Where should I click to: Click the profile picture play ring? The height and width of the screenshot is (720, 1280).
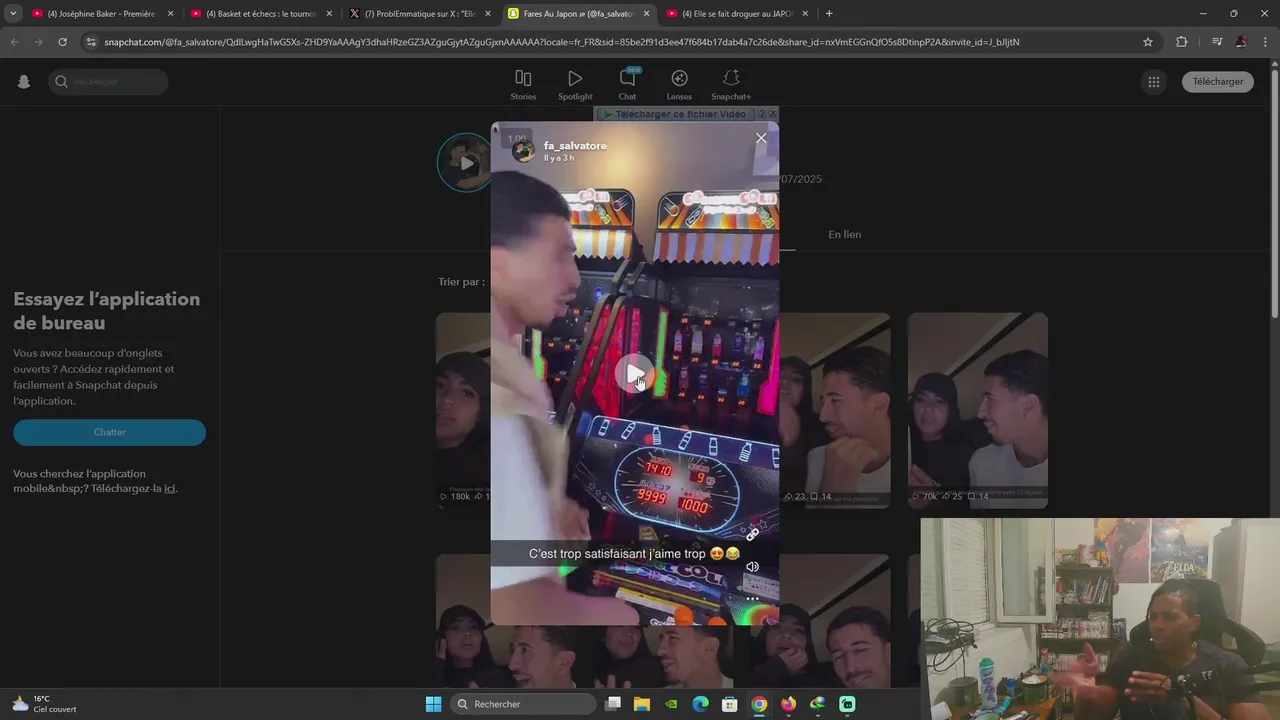[x=466, y=162]
